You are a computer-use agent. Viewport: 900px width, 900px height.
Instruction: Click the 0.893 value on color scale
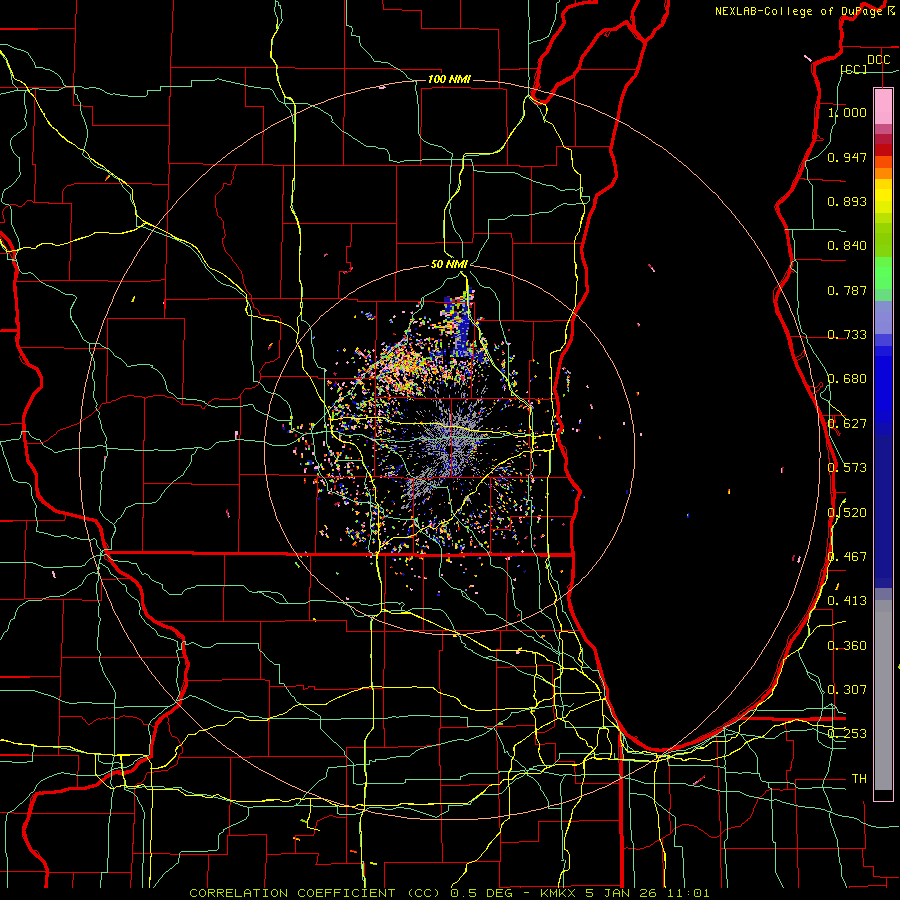(x=847, y=201)
